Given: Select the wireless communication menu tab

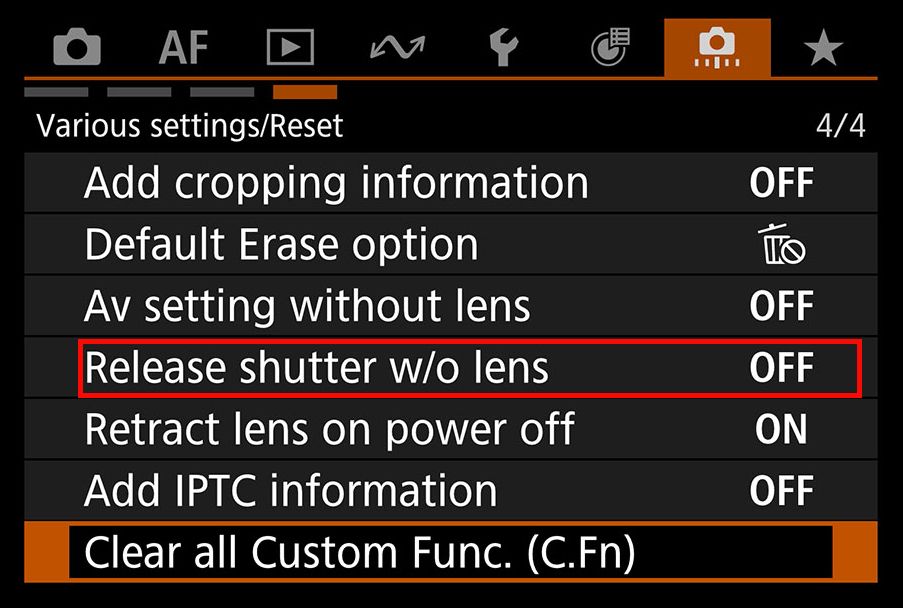Looking at the screenshot, I should 397,47.
